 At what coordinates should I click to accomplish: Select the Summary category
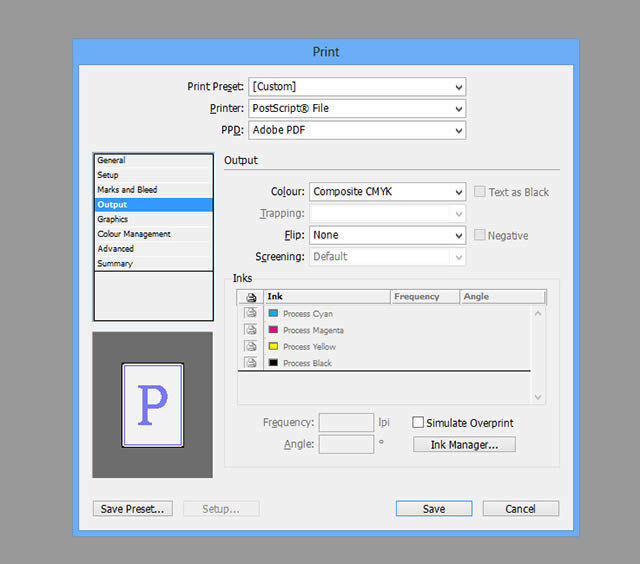(153, 263)
